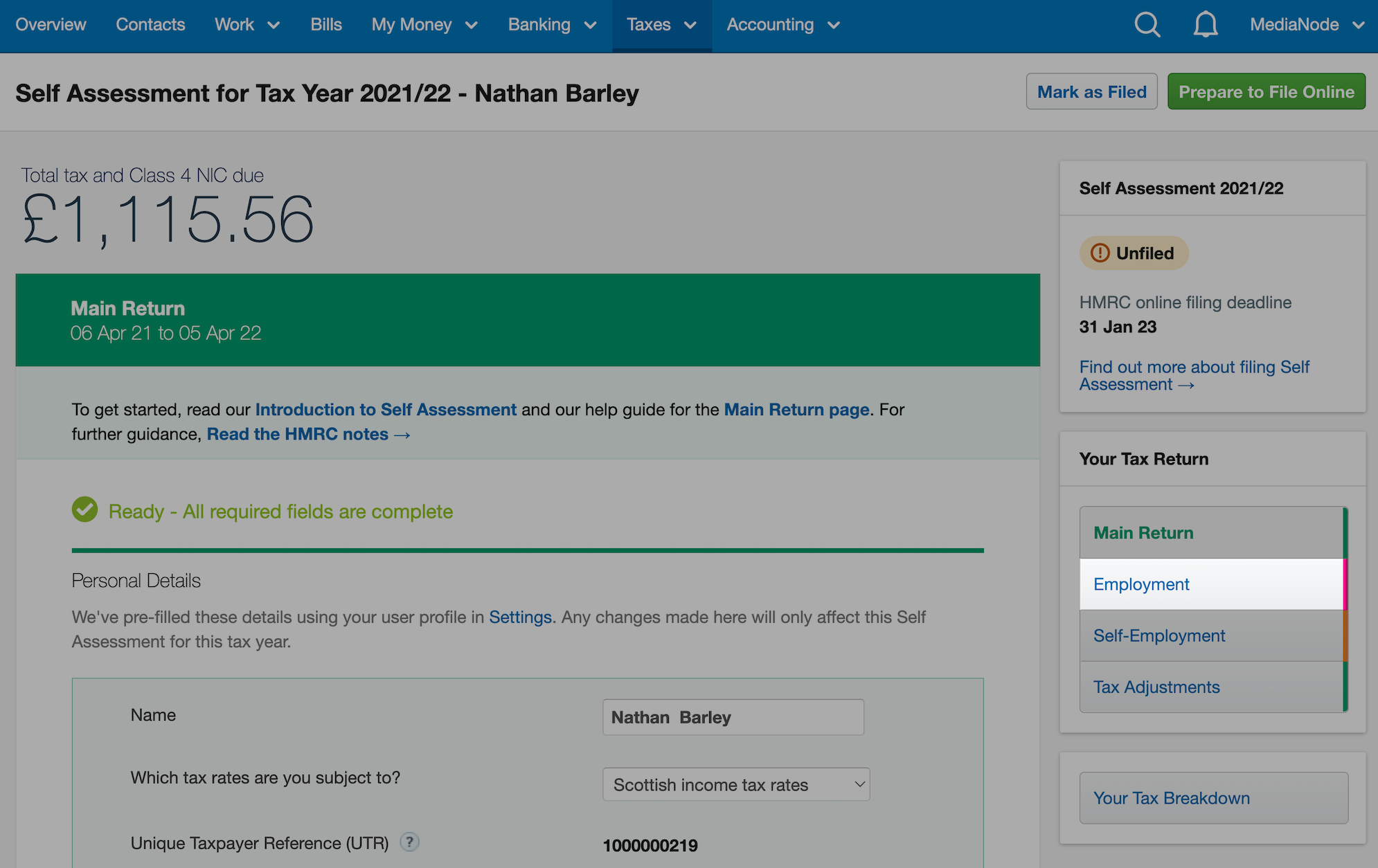Expand the Banking menu
The width and height of the screenshot is (1378, 868).
[x=552, y=25]
